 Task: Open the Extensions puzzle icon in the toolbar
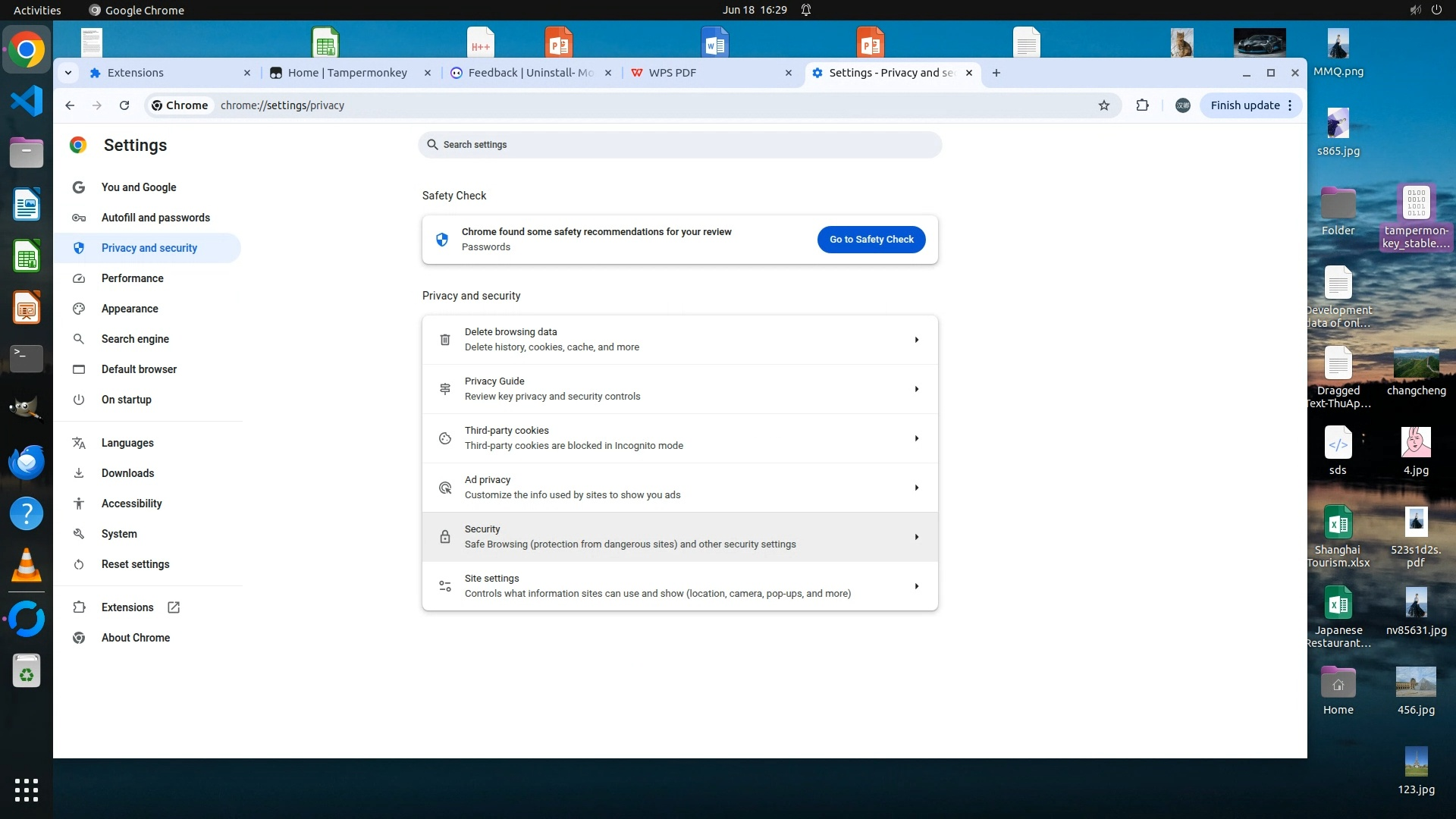coord(1142,105)
